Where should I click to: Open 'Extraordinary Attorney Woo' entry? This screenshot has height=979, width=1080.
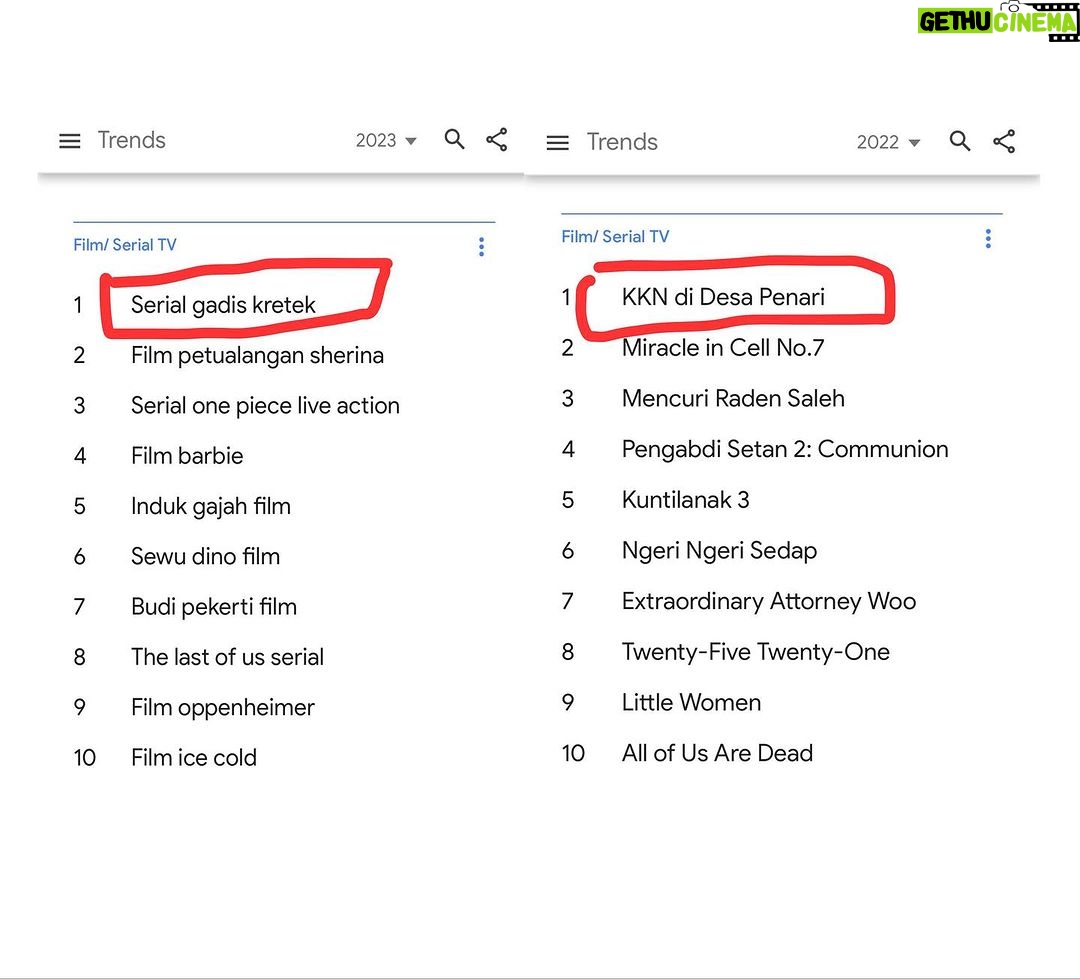(x=769, y=601)
